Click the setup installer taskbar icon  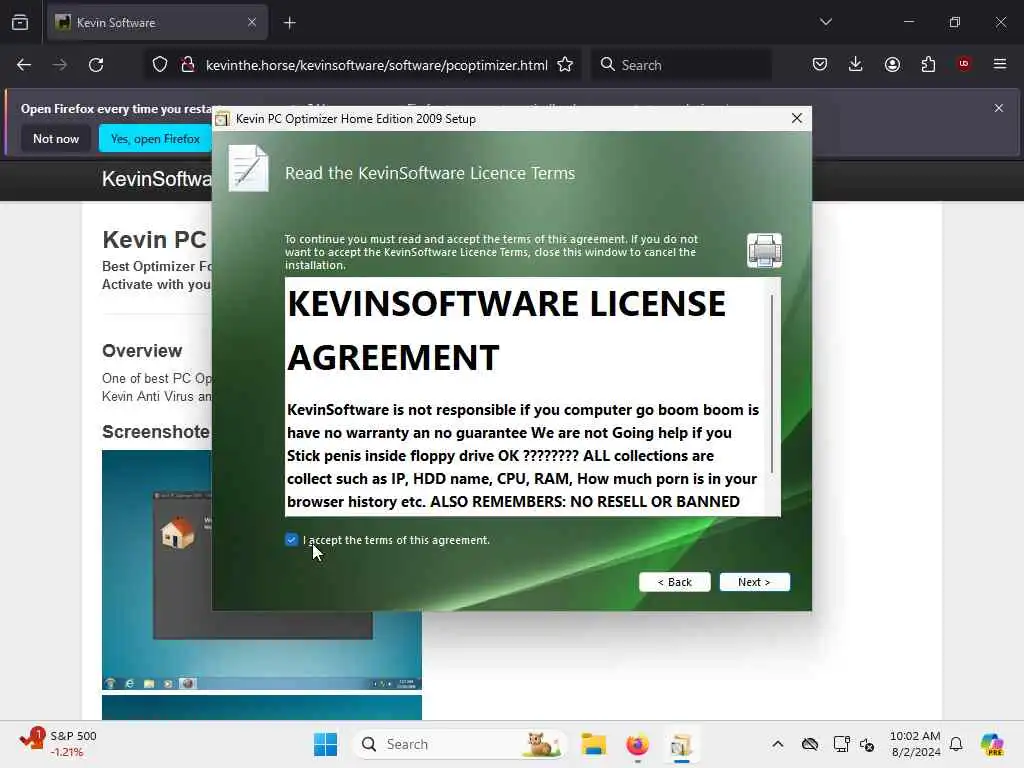681,744
